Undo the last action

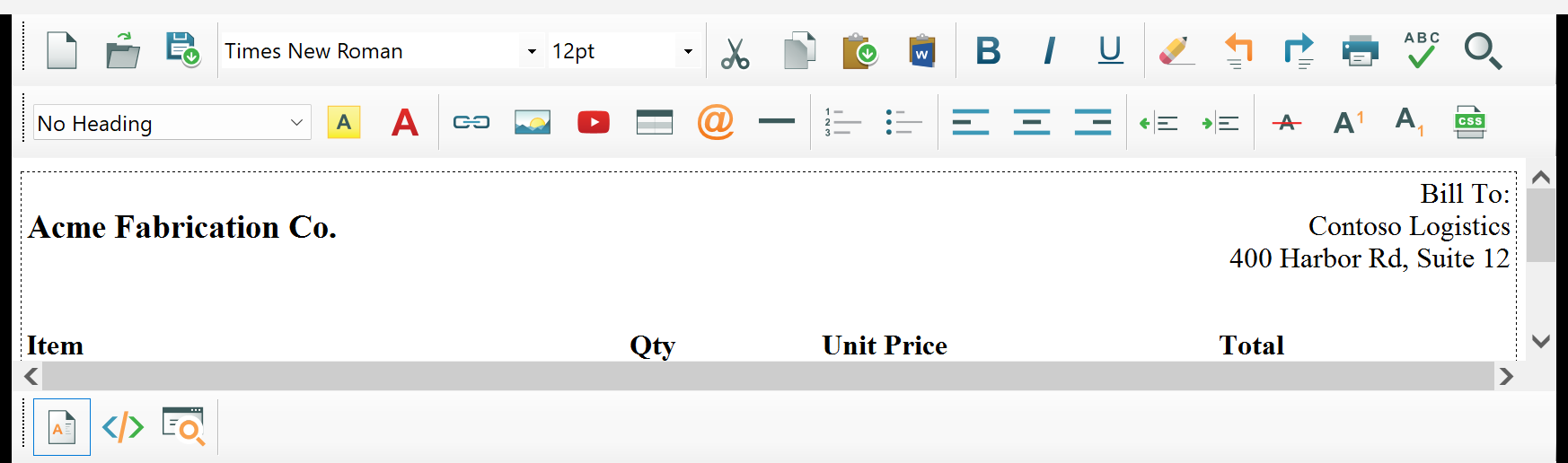[1238, 50]
